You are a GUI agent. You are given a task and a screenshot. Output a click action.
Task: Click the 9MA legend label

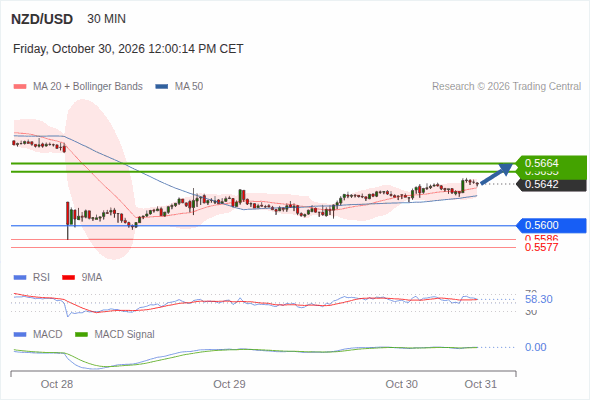click(92, 277)
